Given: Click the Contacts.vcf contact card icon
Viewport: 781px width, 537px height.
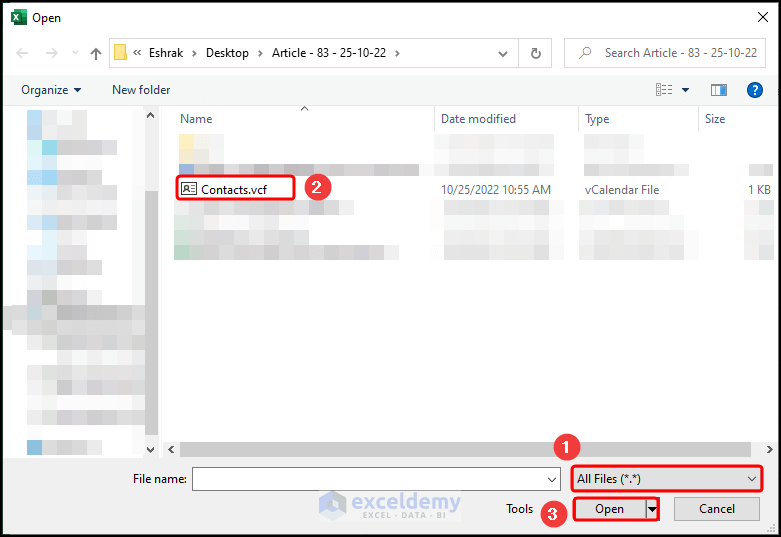Looking at the screenshot, I should 188,189.
